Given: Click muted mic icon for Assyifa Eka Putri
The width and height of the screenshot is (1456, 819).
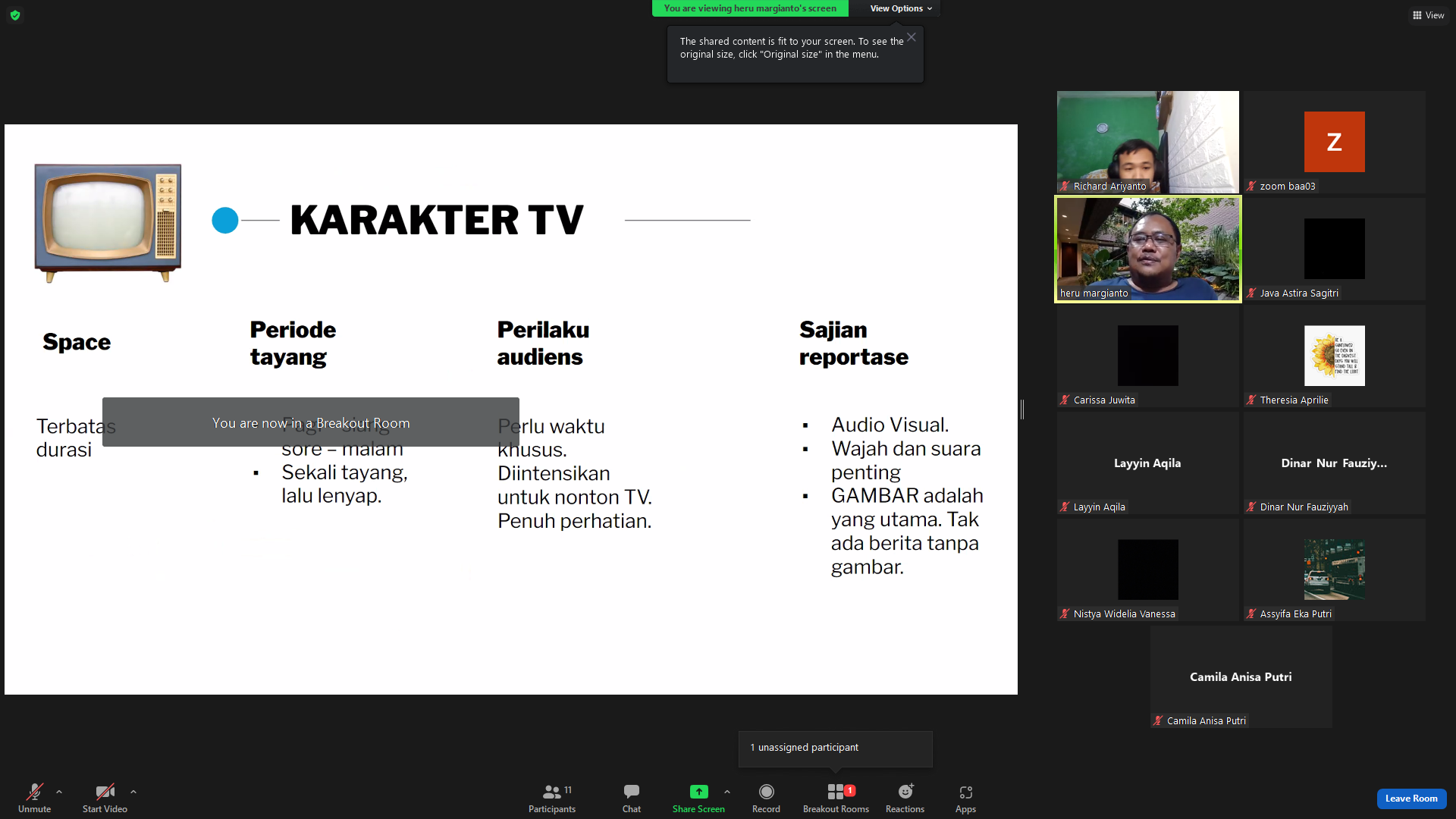Looking at the screenshot, I should click(1252, 614).
